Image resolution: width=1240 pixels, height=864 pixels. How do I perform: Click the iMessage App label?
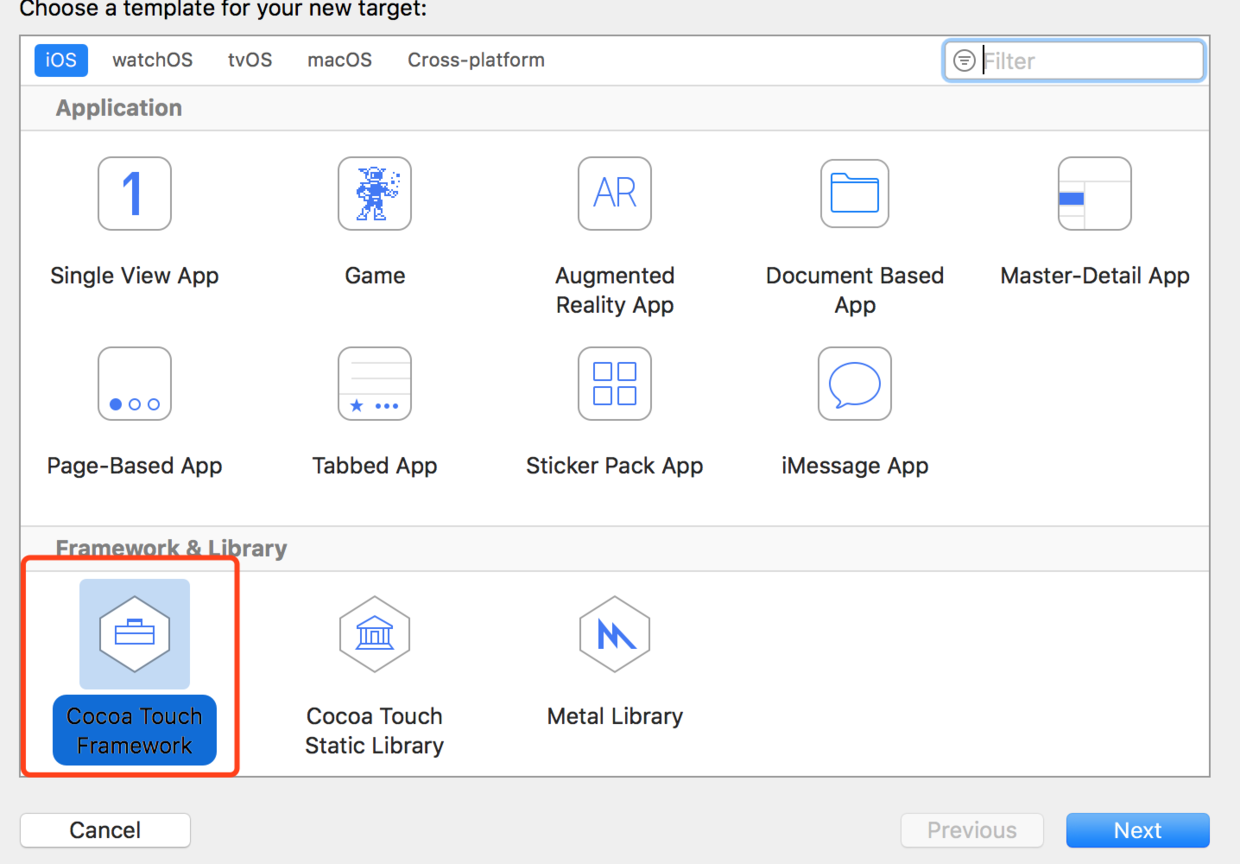click(x=855, y=466)
